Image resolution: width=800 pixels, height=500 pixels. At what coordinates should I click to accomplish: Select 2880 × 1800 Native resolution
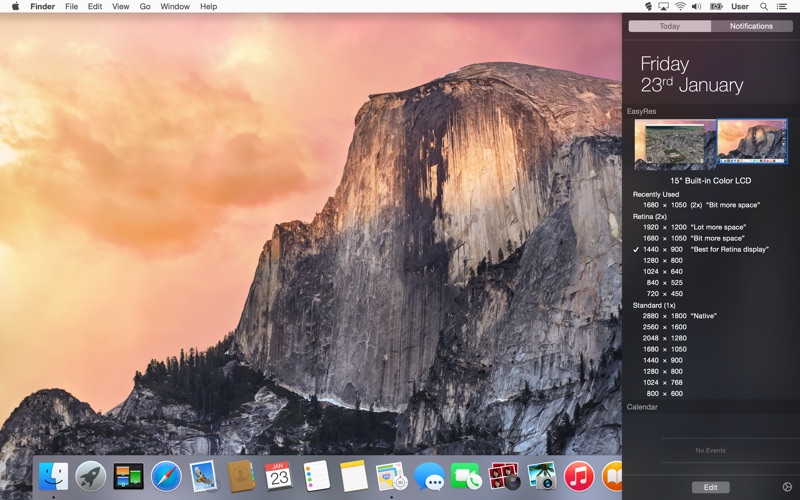[x=680, y=316]
